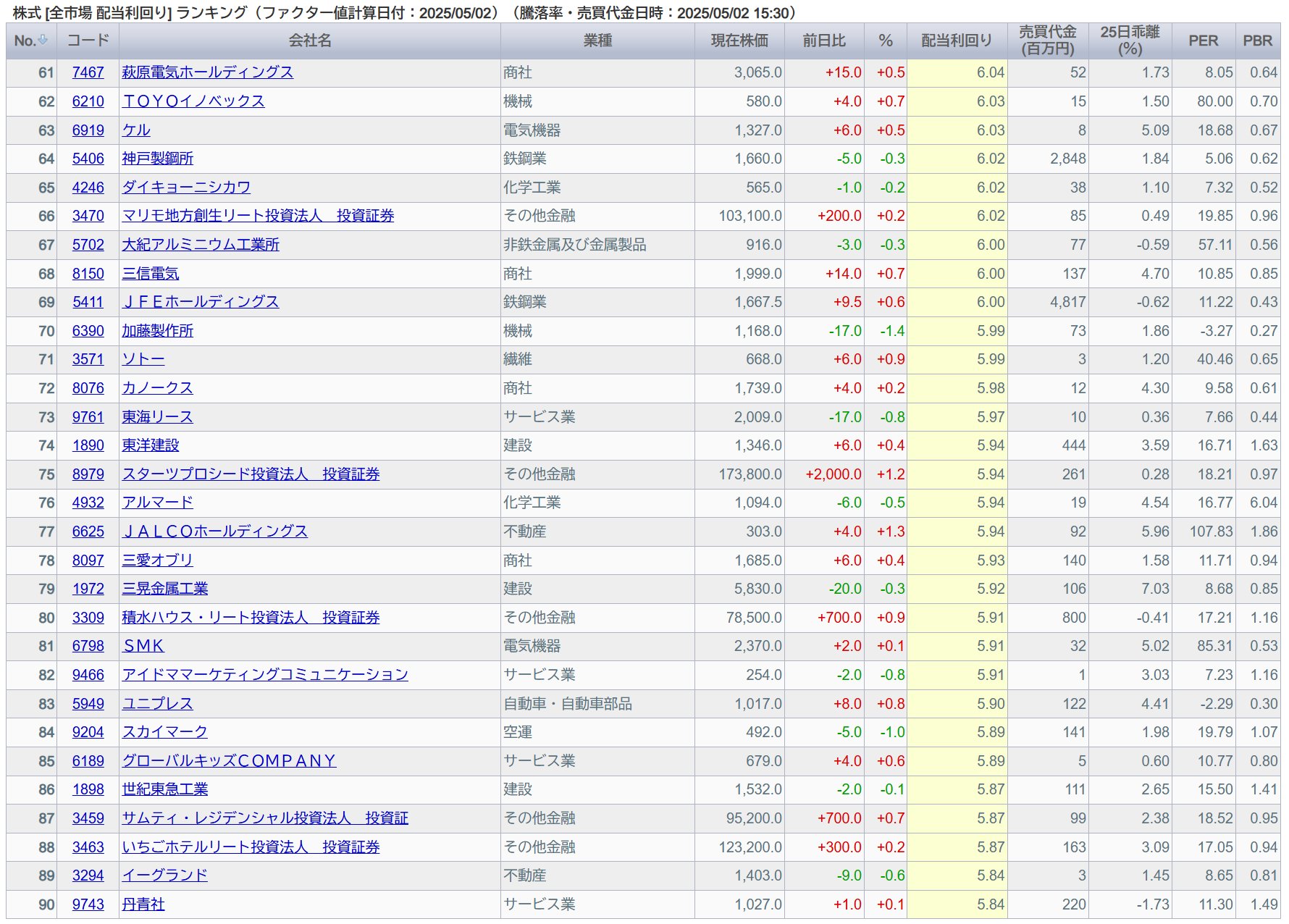The width and height of the screenshot is (1289, 924).
Task: Open stock code 5702 link
Action: coord(88,245)
